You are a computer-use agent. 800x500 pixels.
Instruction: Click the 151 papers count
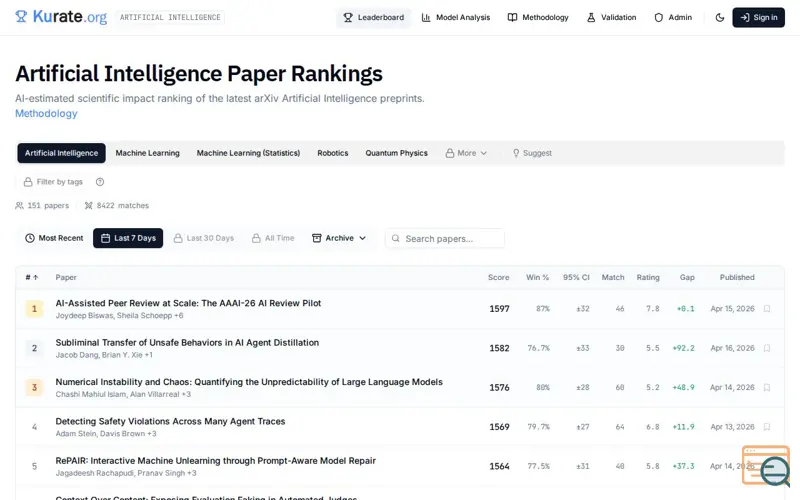click(42, 206)
